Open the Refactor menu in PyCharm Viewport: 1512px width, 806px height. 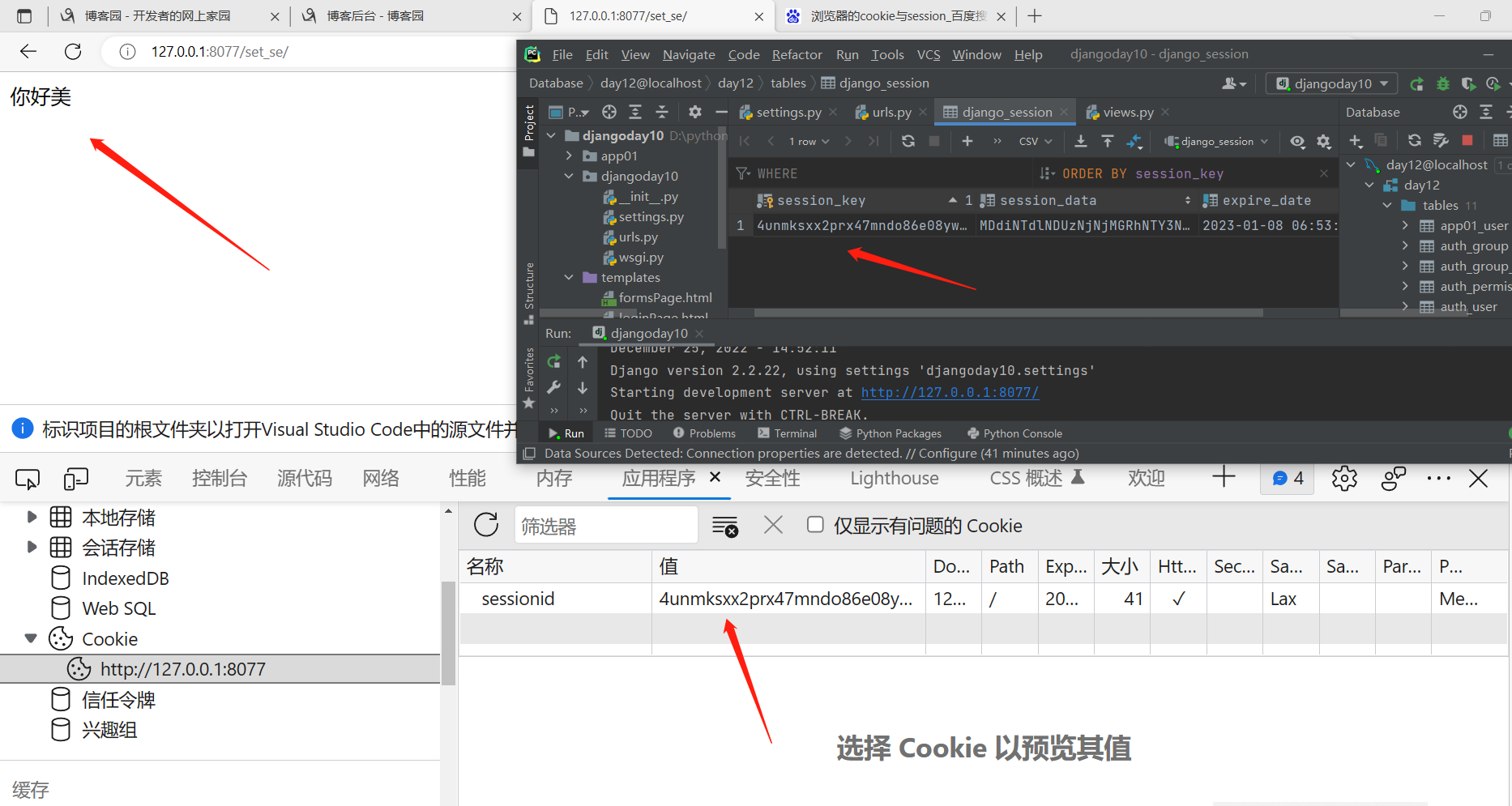click(797, 54)
